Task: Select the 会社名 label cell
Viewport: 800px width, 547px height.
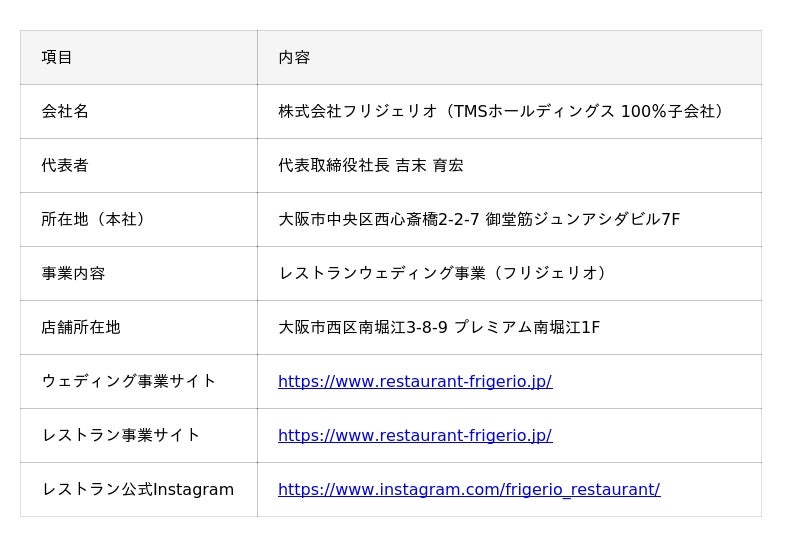Action: (x=139, y=111)
